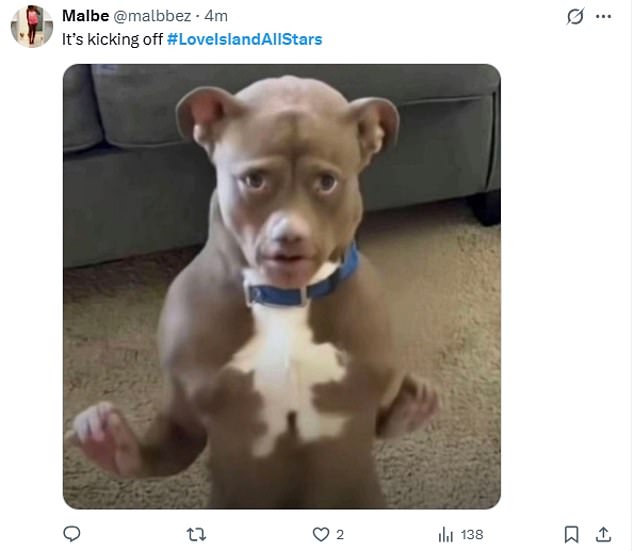Click the 4m timestamp

pos(216,16)
